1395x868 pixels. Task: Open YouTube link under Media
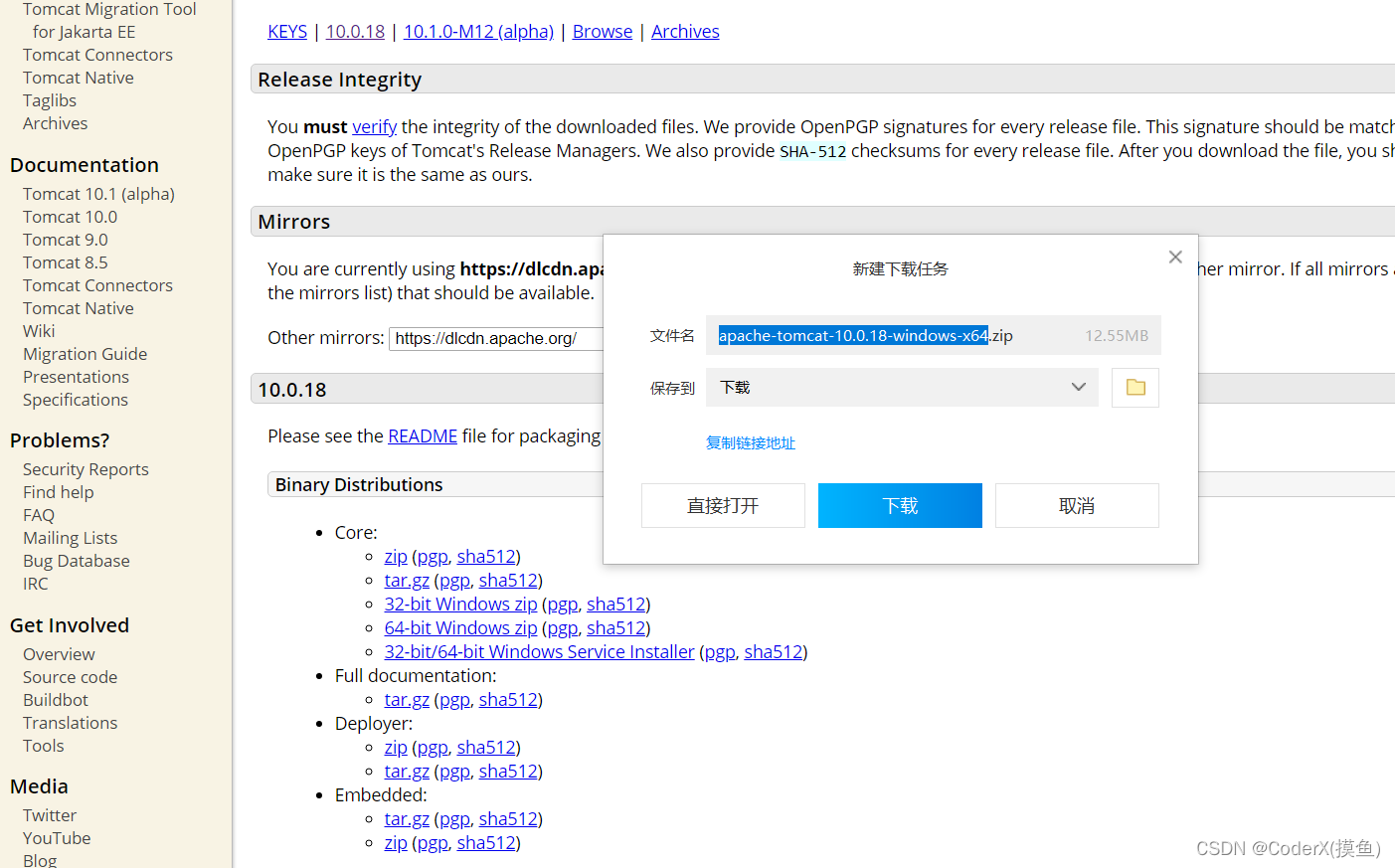57,838
